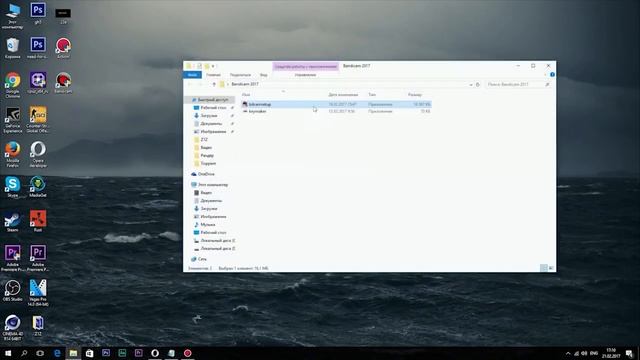Image resolution: width=640 pixels, height=360 pixels.
Task: Switch ENG input language indicator
Action: click(x=594, y=353)
